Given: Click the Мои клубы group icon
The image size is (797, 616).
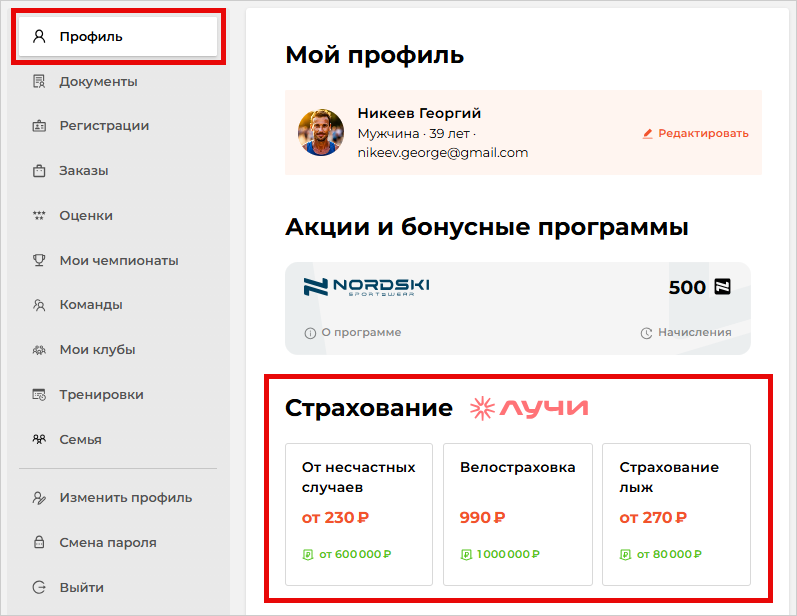Looking at the screenshot, I should [39, 350].
